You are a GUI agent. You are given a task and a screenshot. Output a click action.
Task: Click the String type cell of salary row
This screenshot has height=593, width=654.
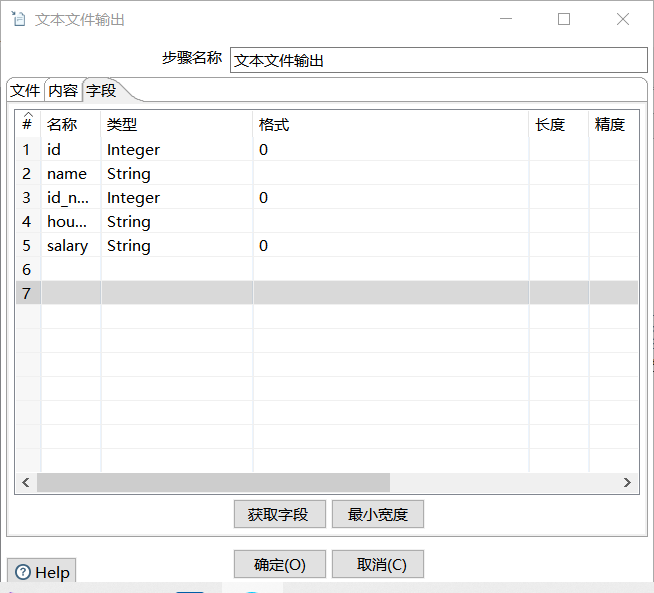click(x=177, y=245)
